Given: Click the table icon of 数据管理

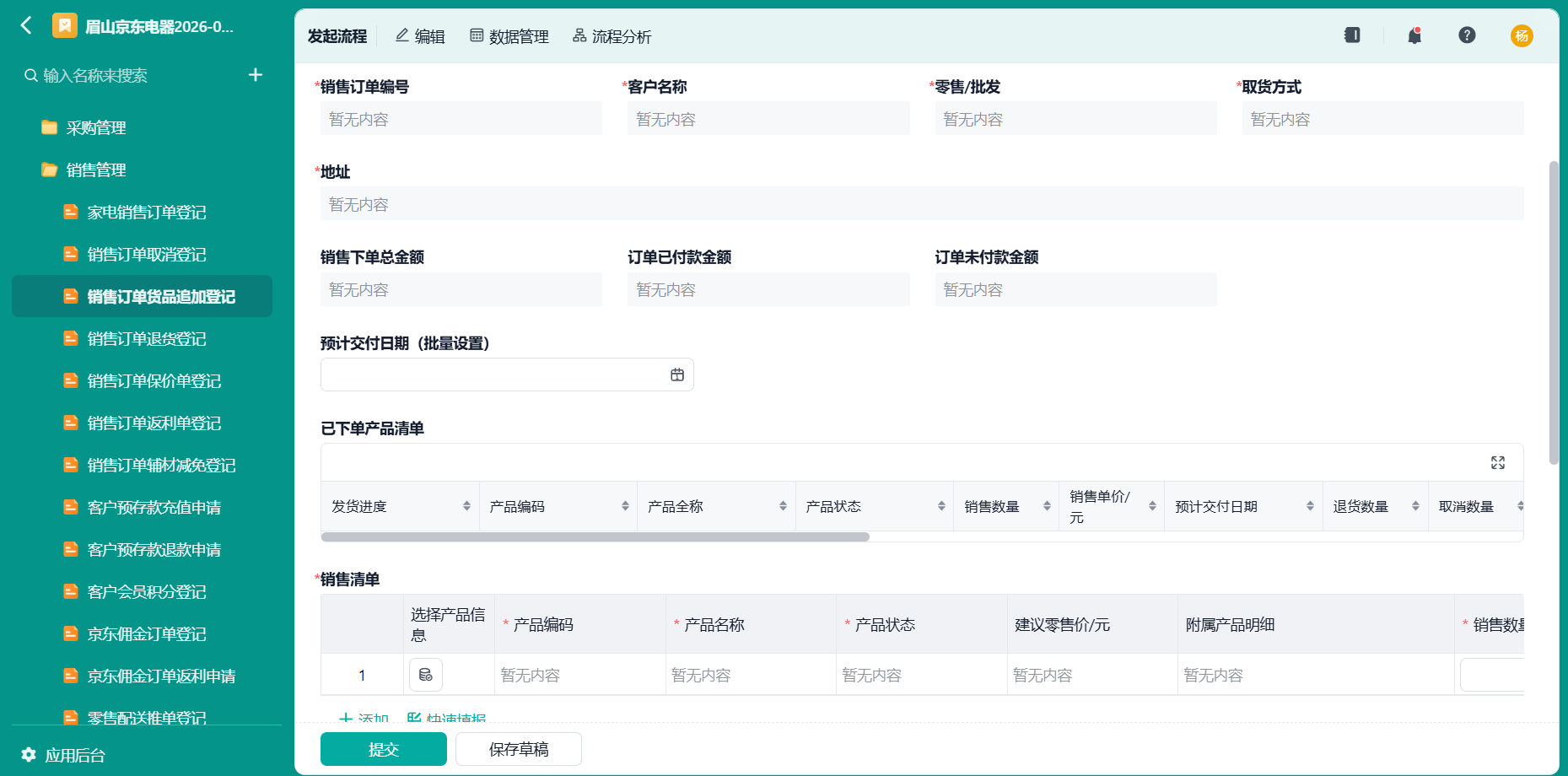Looking at the screenshot, I should pyautogui.click(x=477, y=35).
